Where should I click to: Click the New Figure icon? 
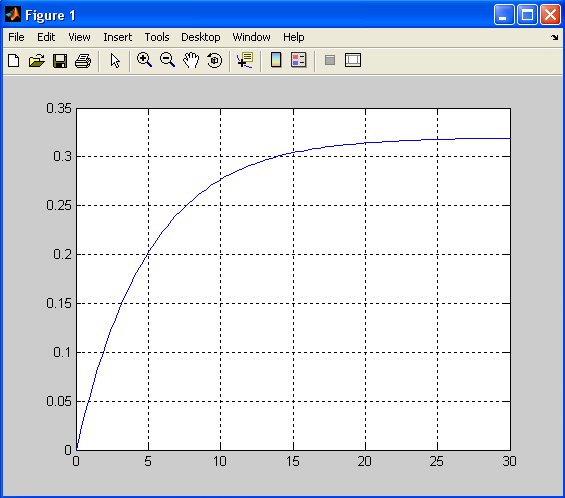(14, 61)
